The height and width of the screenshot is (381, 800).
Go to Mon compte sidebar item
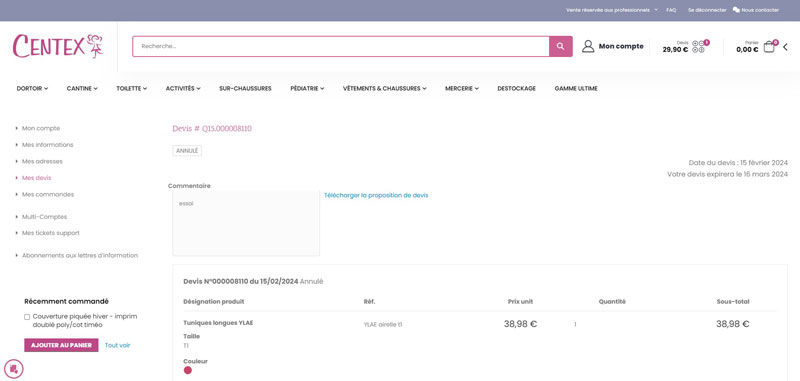tap(41, 129)
